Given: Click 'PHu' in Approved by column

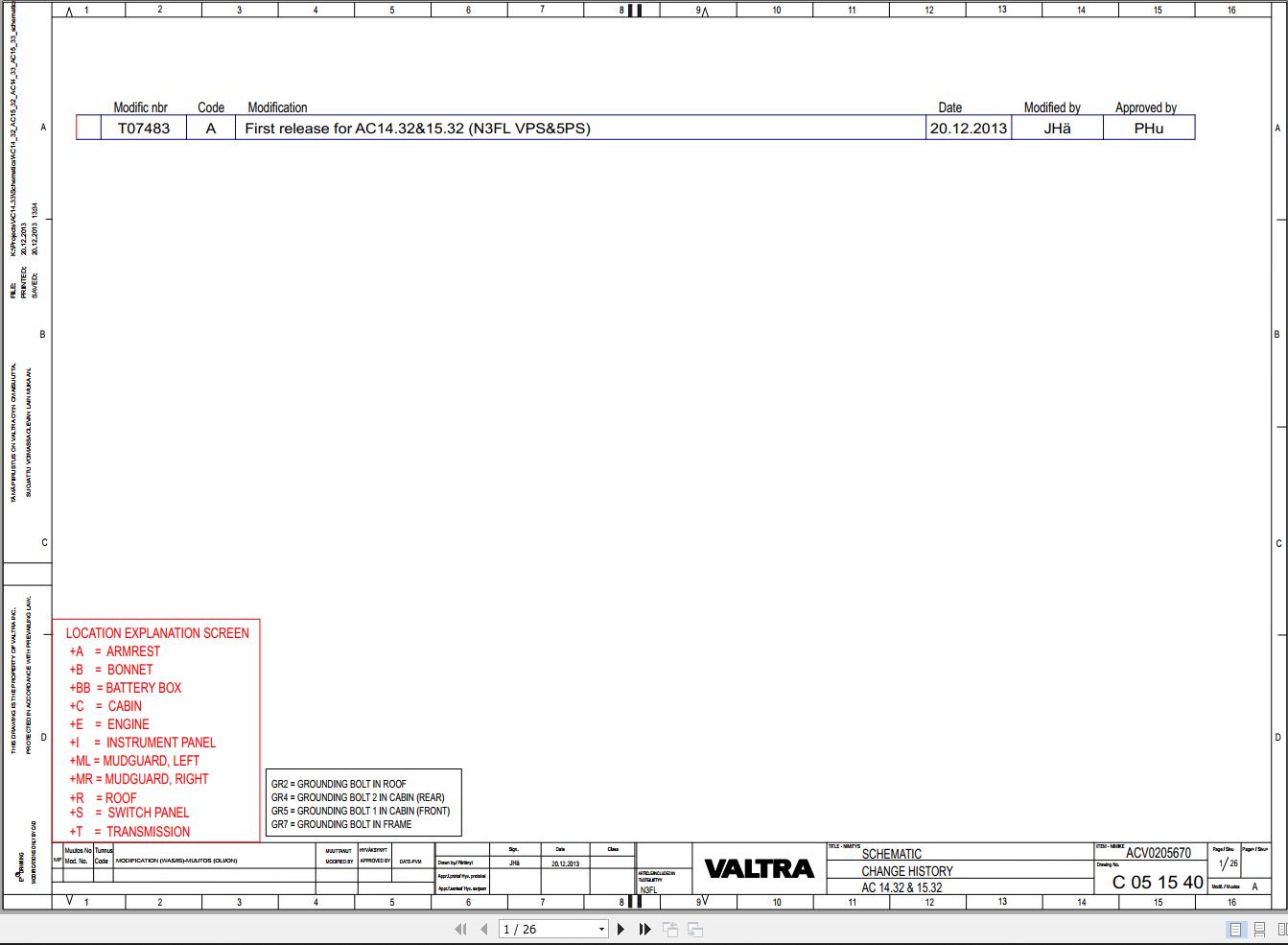Looking at the screenshot, I should click(1149, 128).
